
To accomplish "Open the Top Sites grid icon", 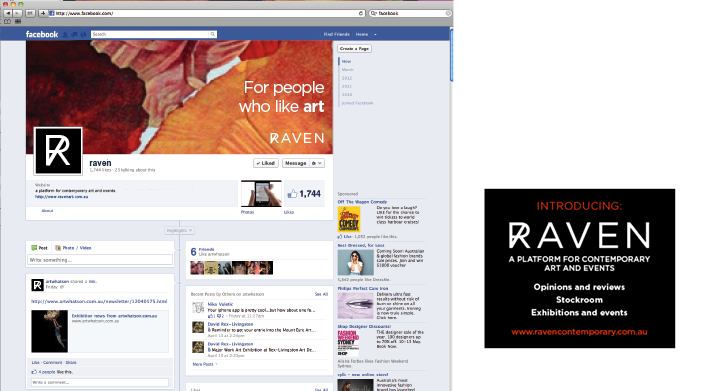I will point(18,21).
